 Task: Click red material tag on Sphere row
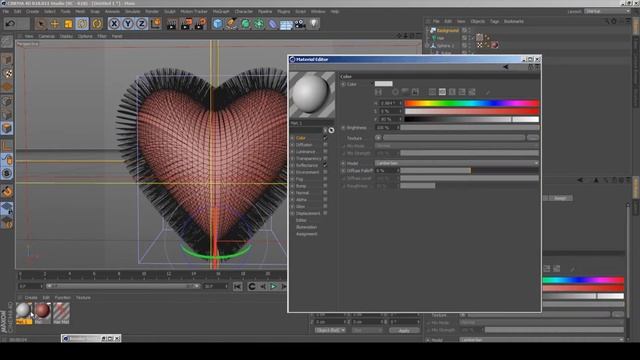[x=495, y=45]
